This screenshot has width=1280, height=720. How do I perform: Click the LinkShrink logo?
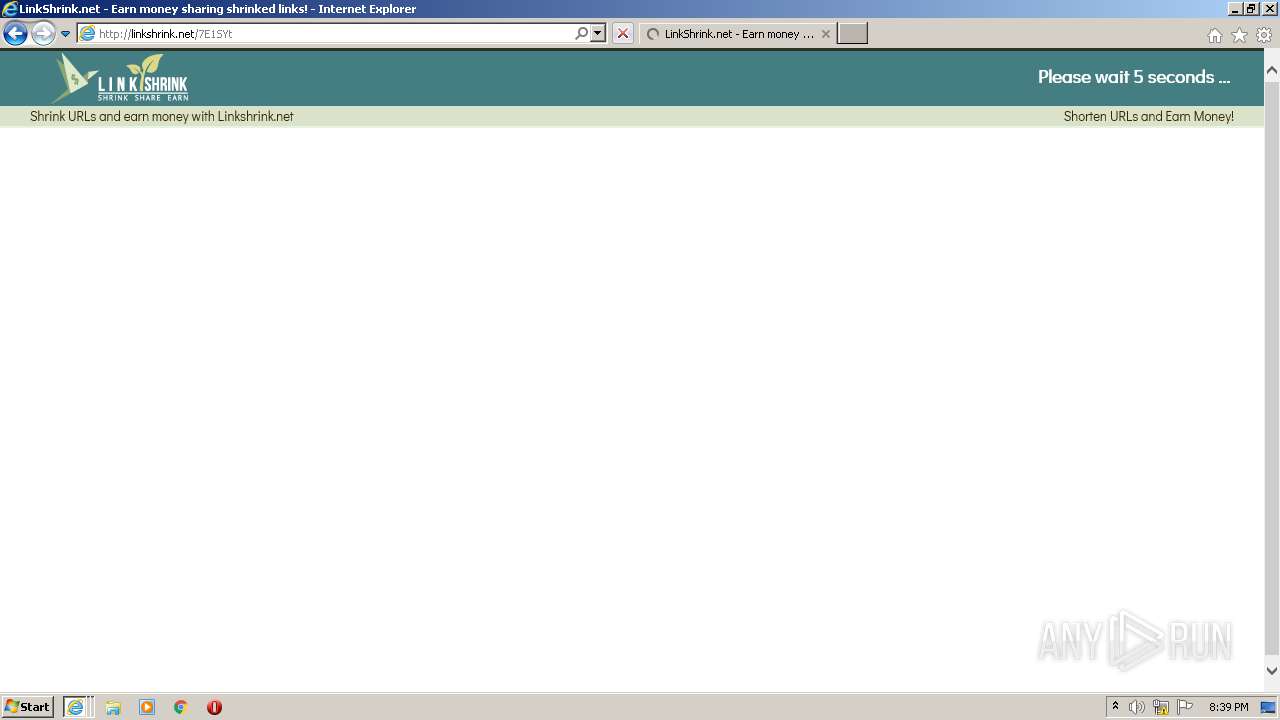click(x=121, y=78)
